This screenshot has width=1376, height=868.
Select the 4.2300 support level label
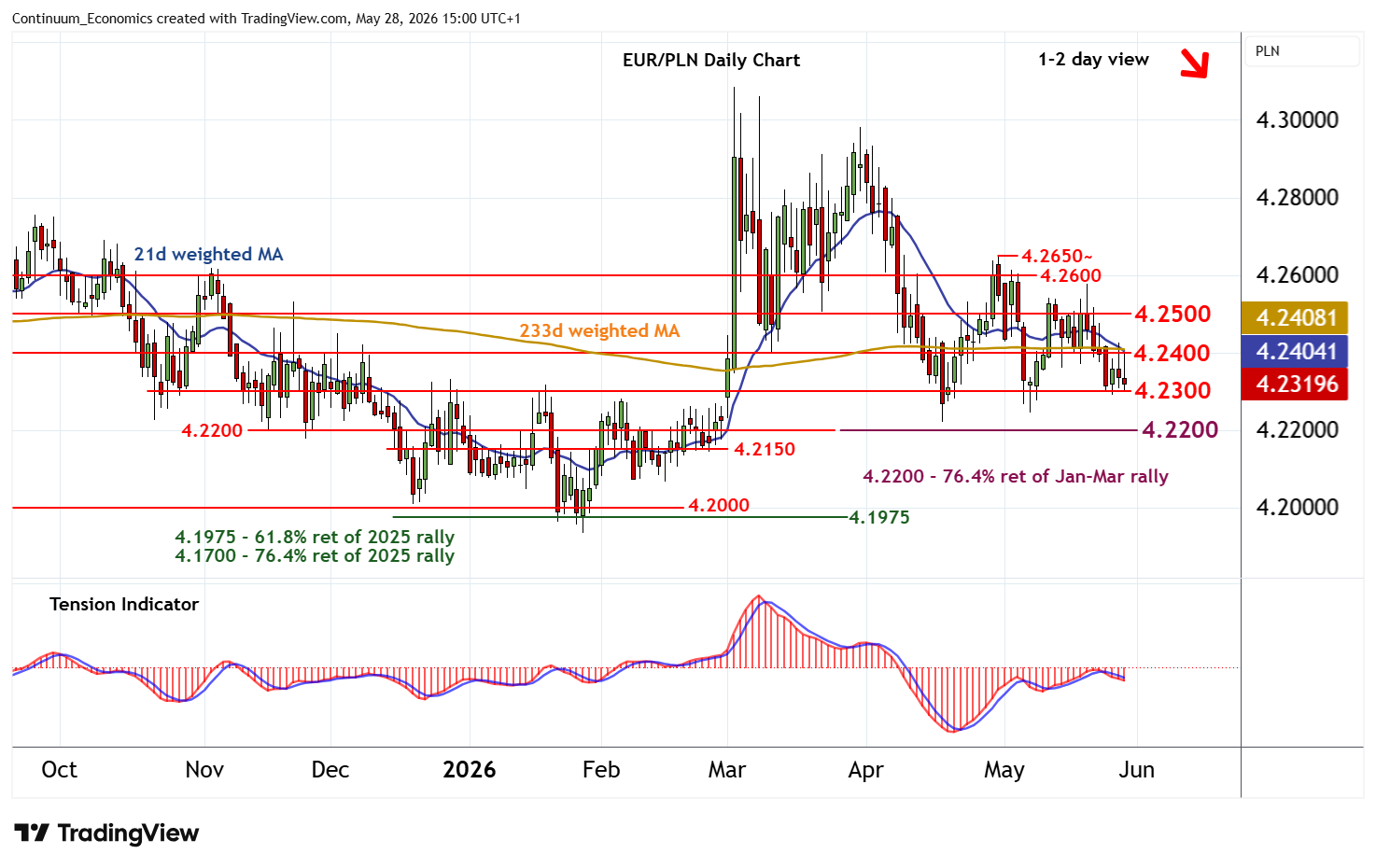pos(1172,390)
